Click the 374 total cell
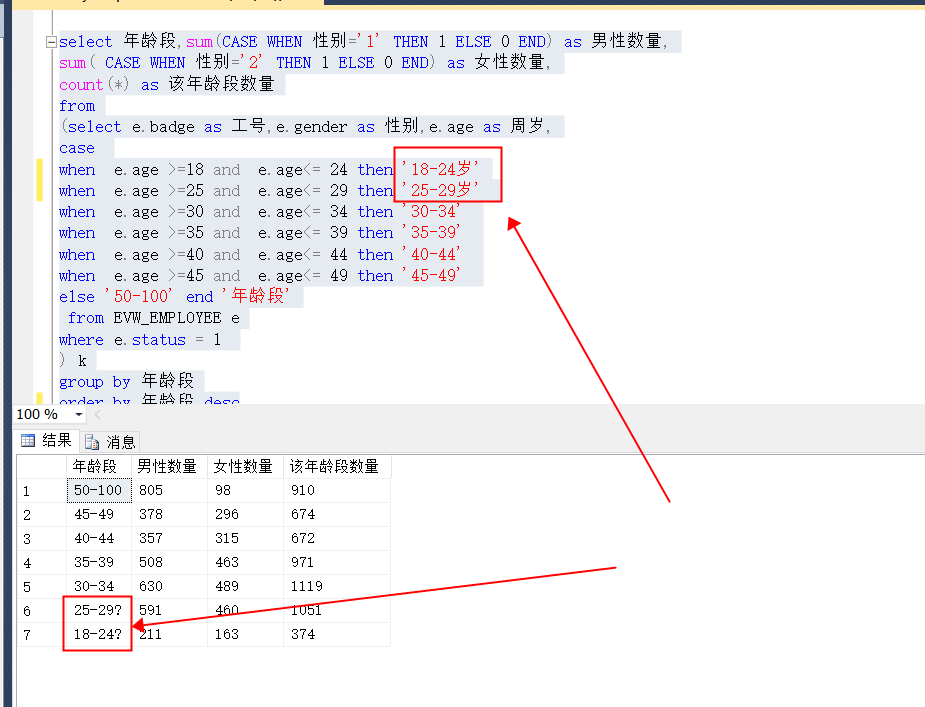The image size is (925, 707). pos(337,634)
